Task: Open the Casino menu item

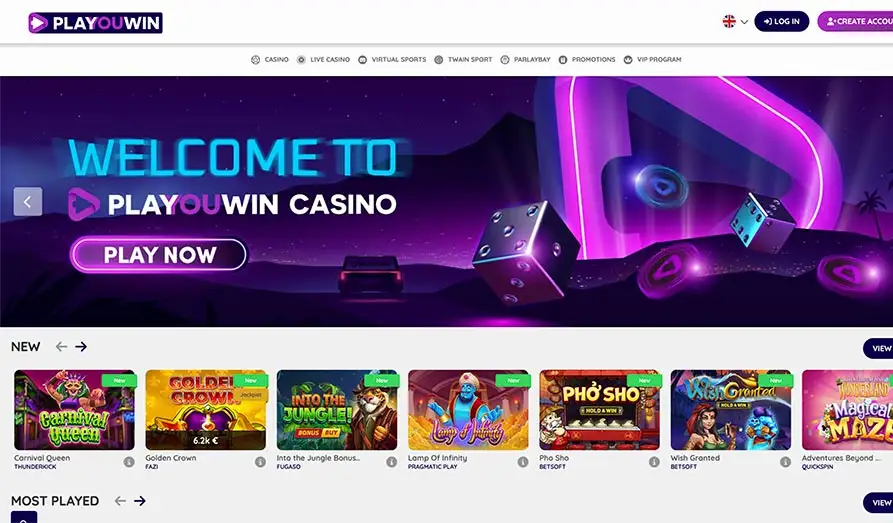Action: 270,59
